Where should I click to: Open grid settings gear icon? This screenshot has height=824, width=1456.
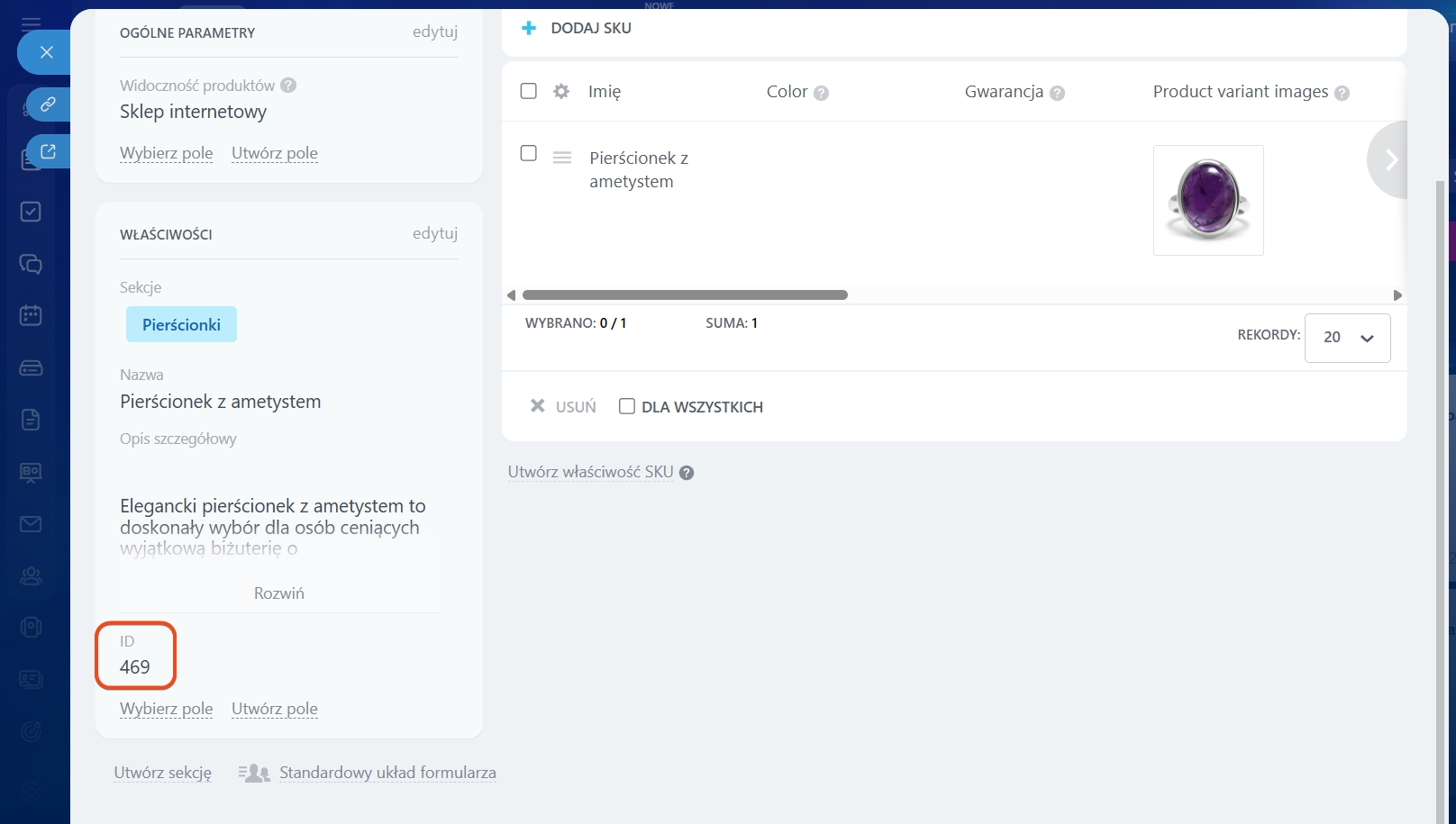(x=561, y=91)
